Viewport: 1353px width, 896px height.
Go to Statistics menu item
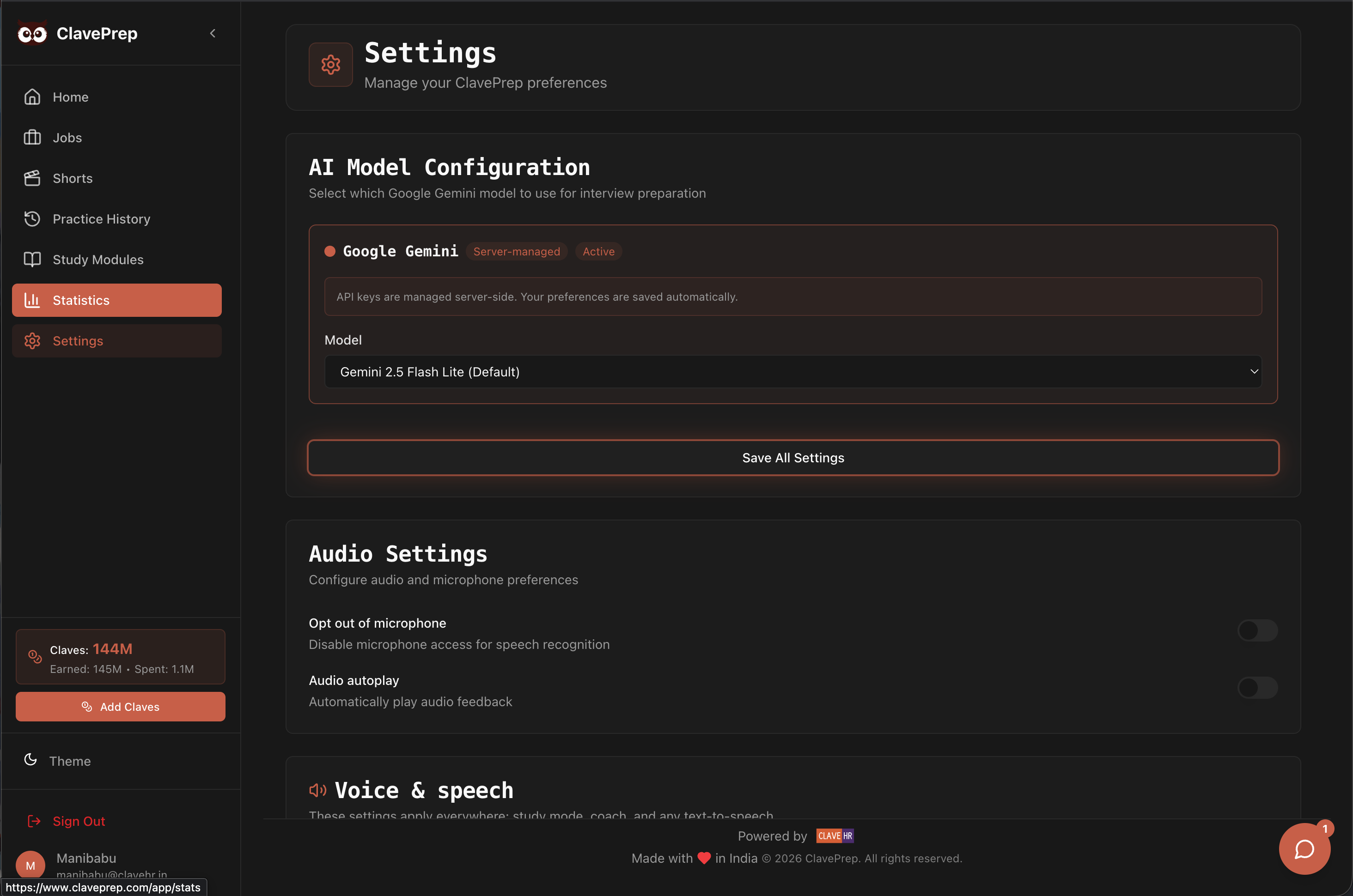(x=116, y=301)
